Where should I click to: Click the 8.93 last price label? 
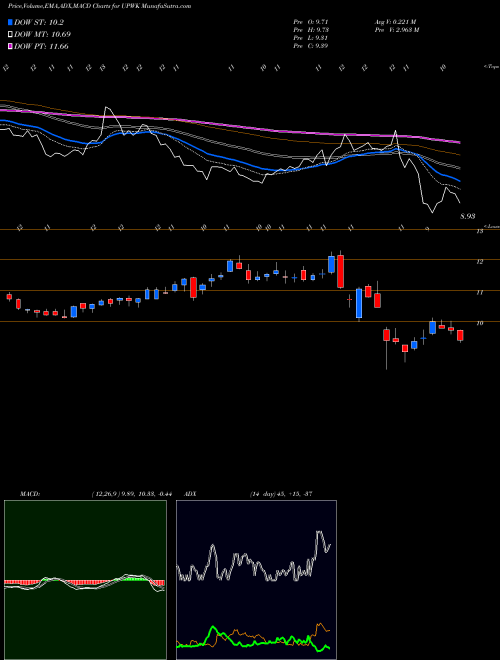click(x=468, y=216)
